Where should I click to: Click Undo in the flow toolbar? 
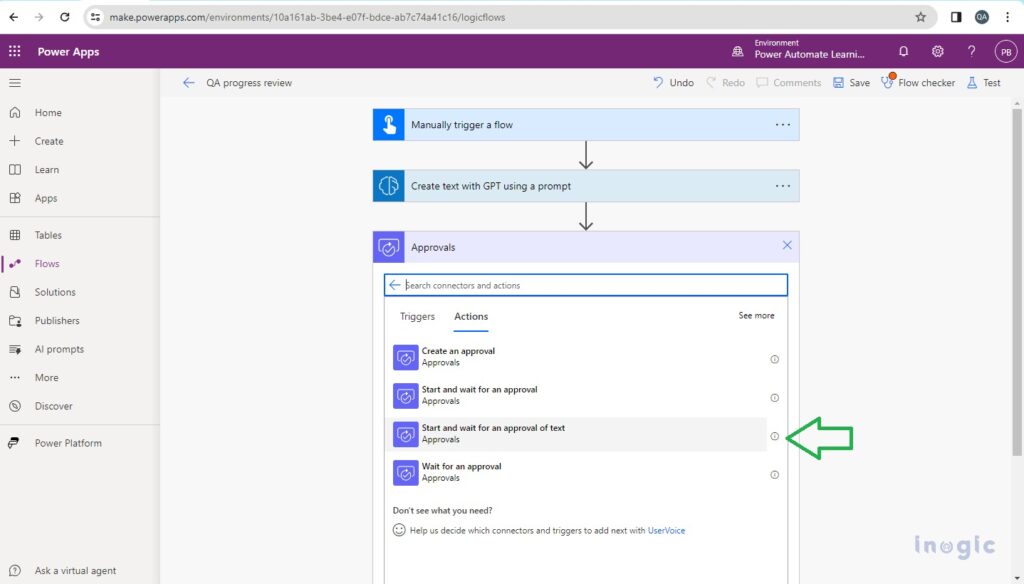[673, 82]
